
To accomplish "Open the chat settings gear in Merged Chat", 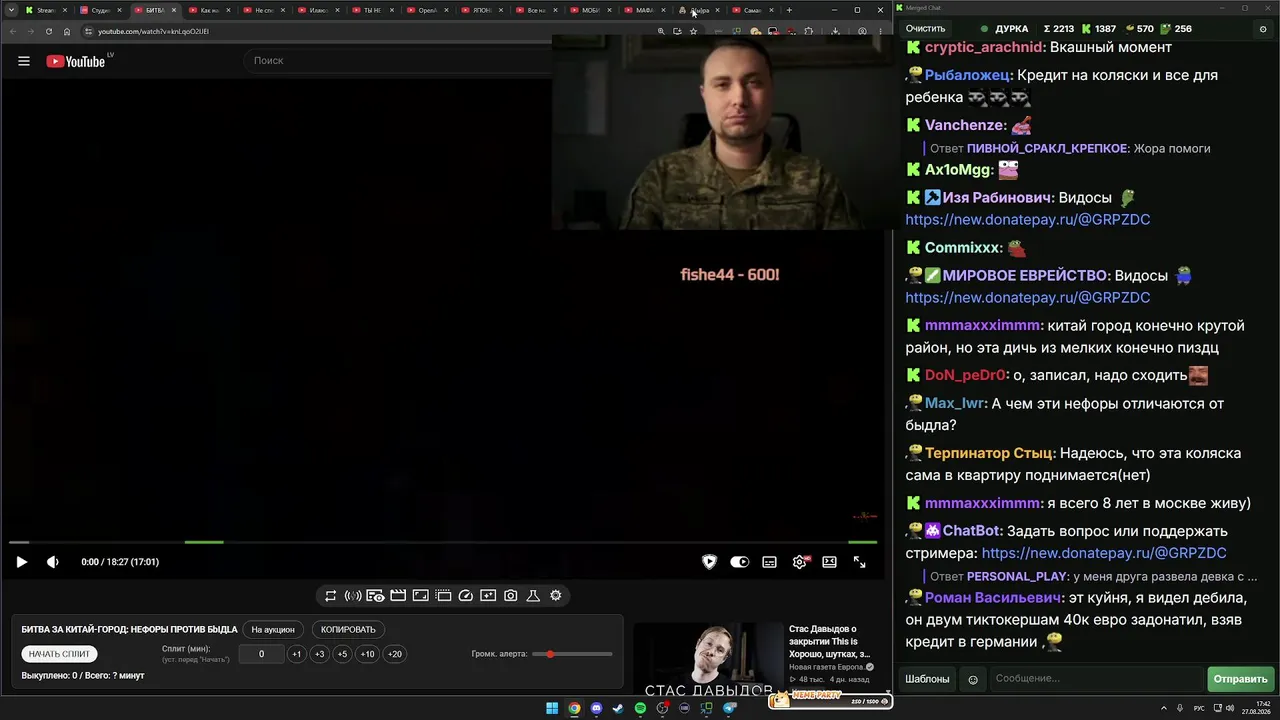I will [x=1263, y=29].
